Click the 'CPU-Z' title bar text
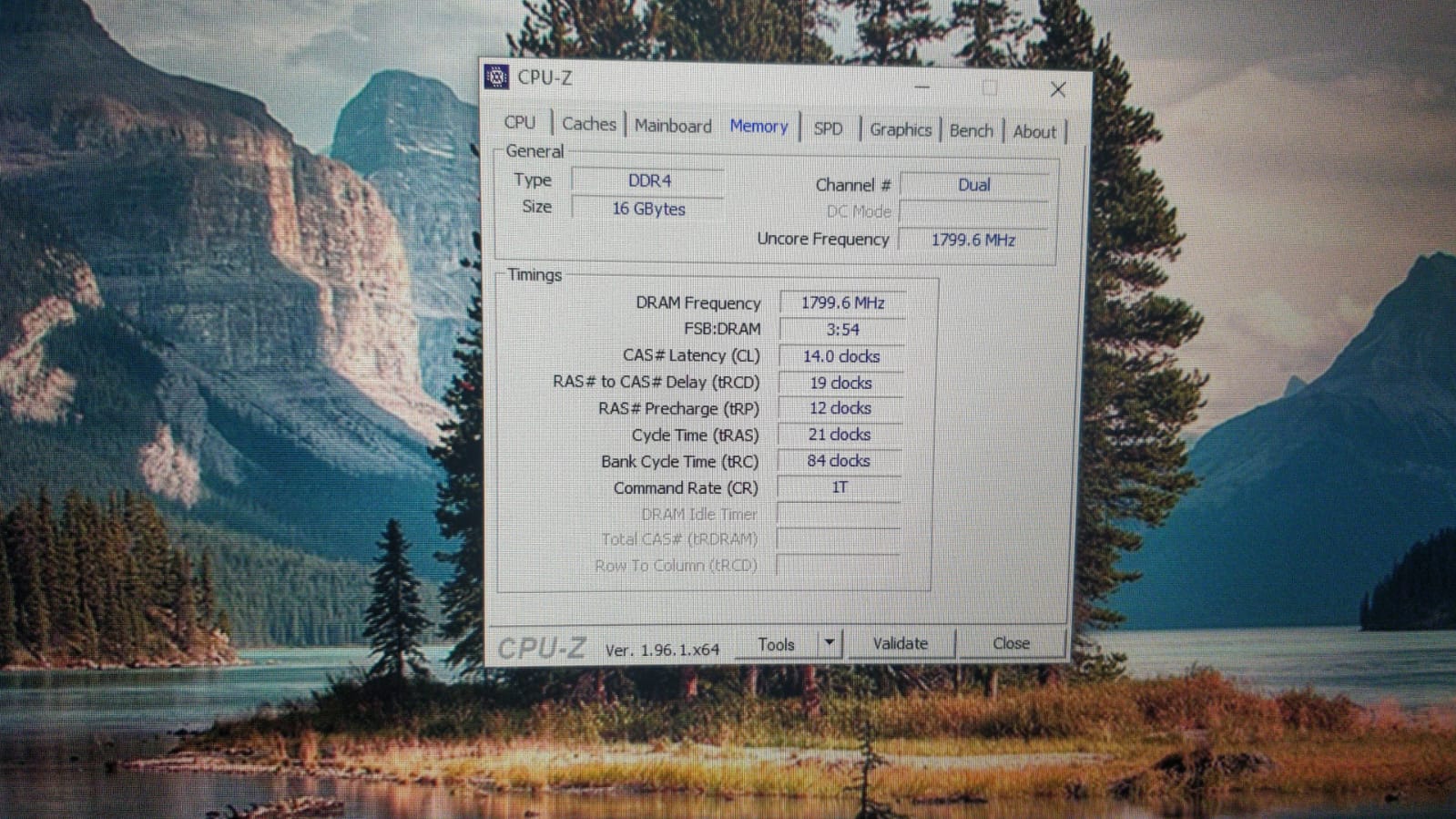Viewport: 1456px width, 819px height. [545, 77]
